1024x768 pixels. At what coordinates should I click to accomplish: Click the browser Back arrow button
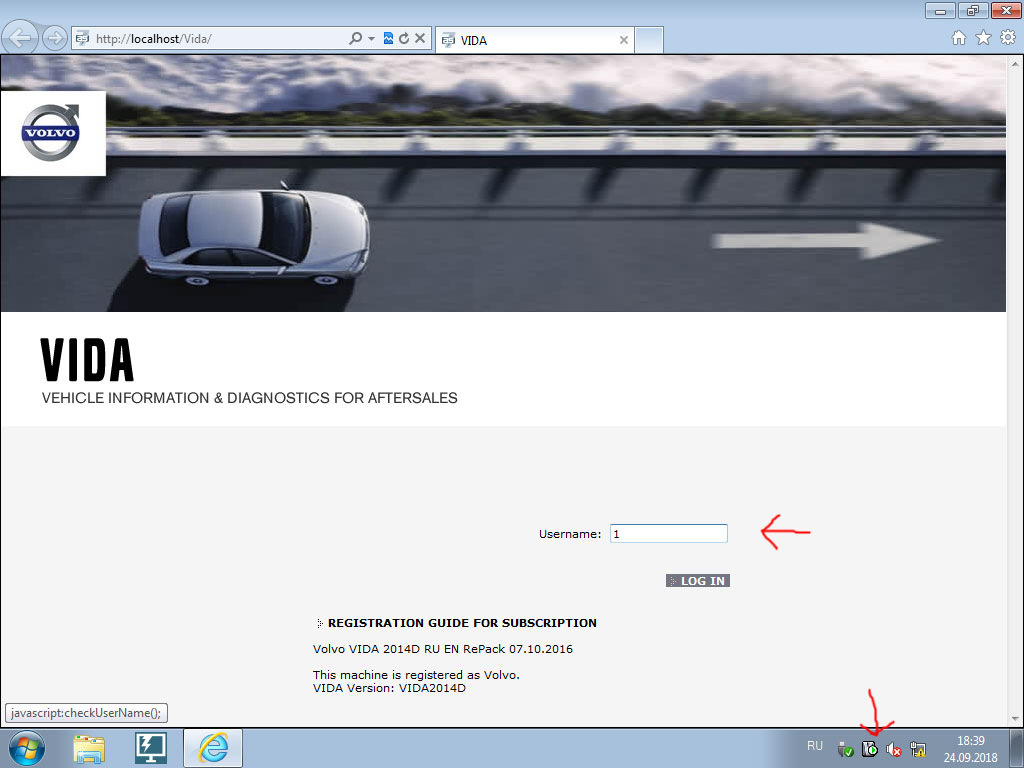20,38
